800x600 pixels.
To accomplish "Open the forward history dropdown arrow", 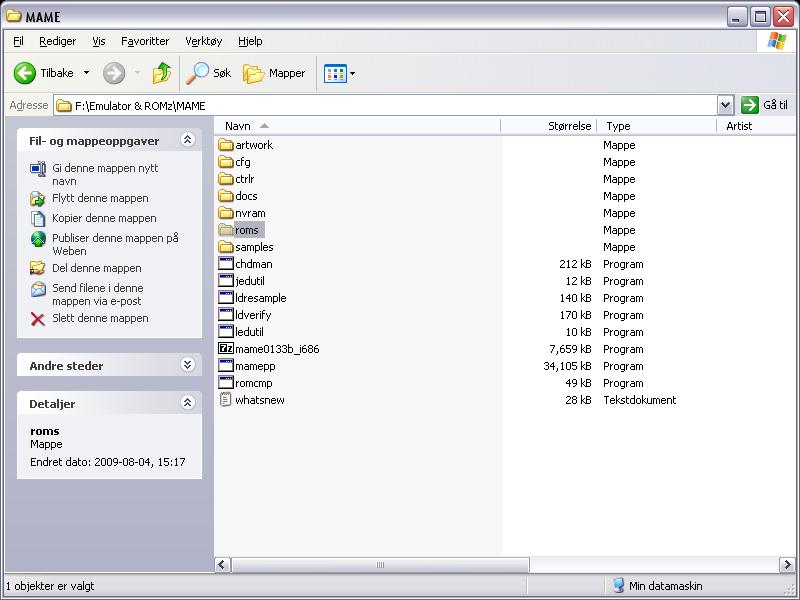I will coord(137,73).
